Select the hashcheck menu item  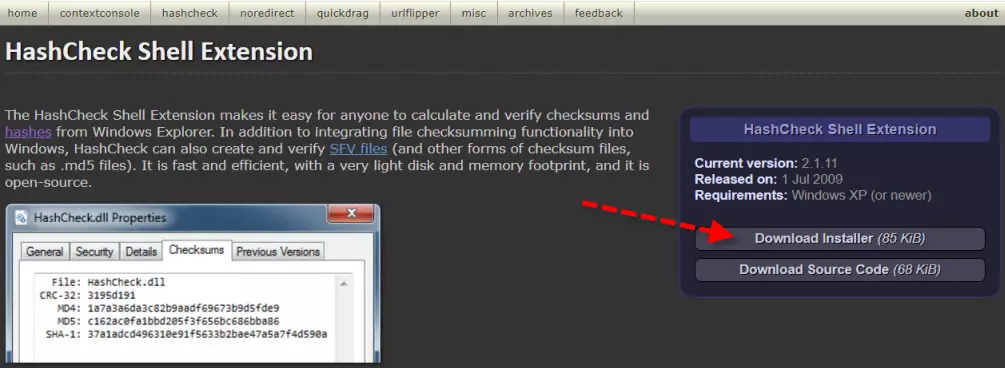click(190, 13)
